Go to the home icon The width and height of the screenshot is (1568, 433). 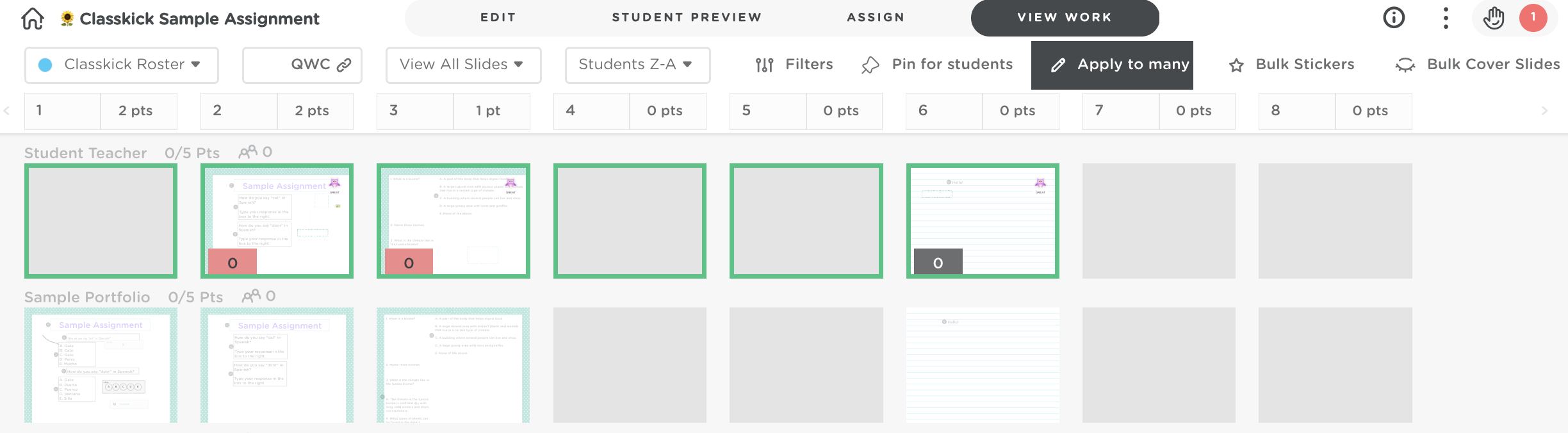33,19
